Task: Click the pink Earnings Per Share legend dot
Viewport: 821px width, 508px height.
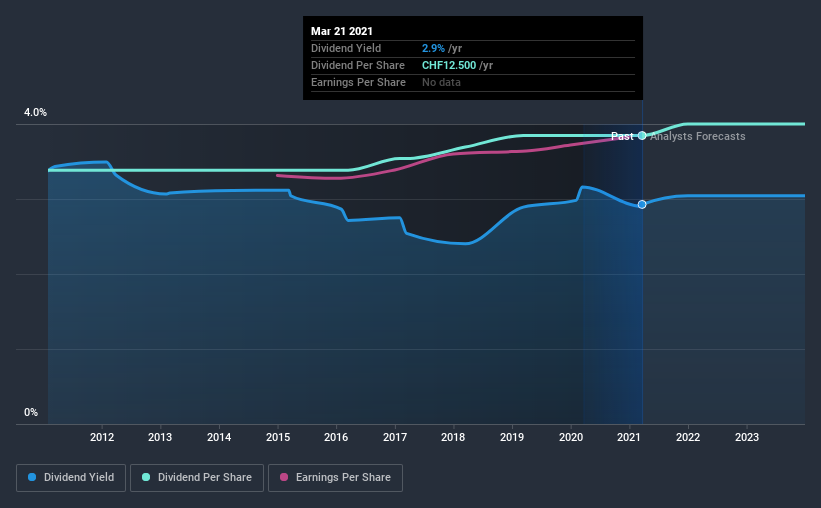Action: point(284,477)
